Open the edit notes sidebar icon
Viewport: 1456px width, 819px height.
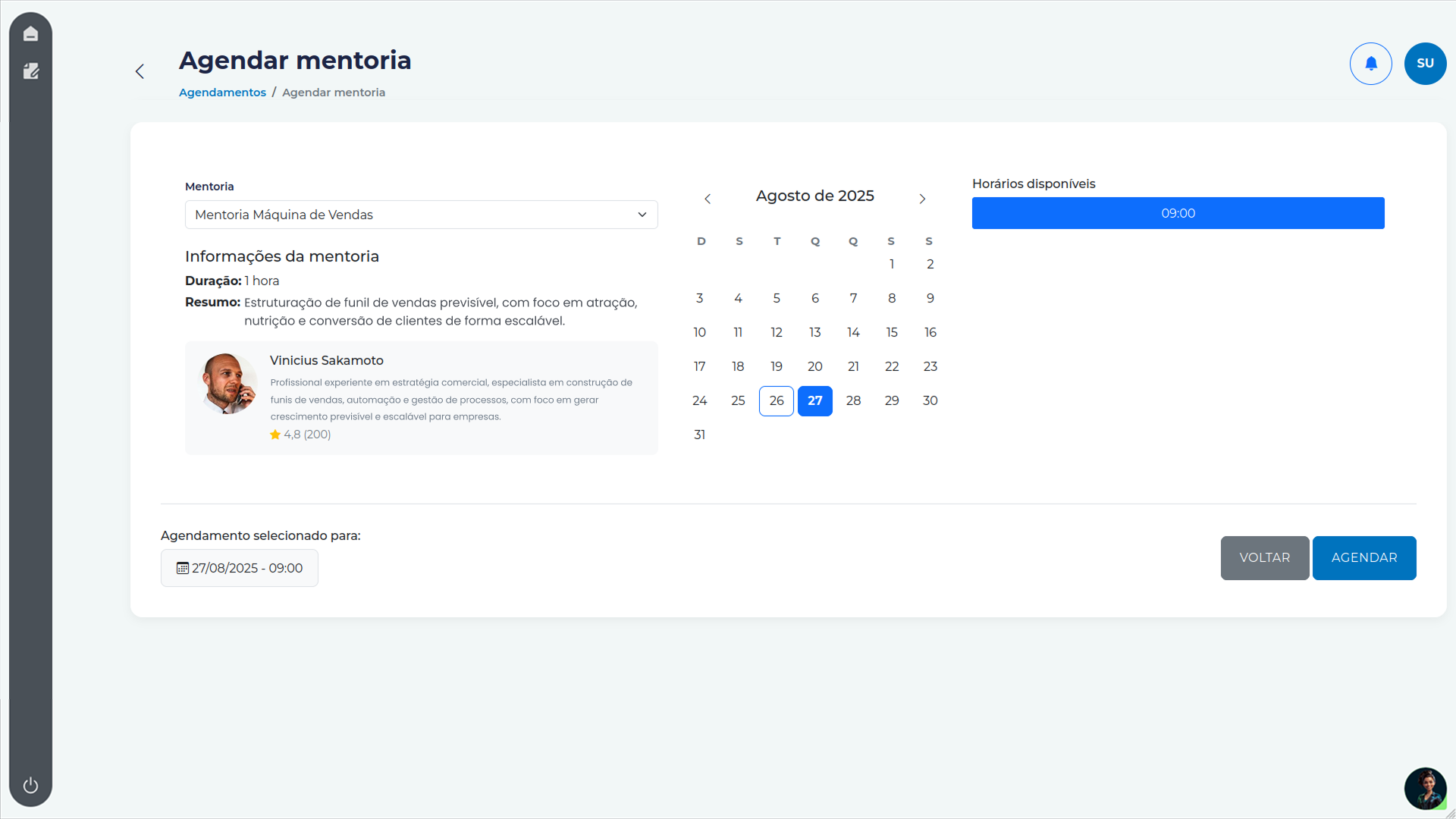(30, 71)
